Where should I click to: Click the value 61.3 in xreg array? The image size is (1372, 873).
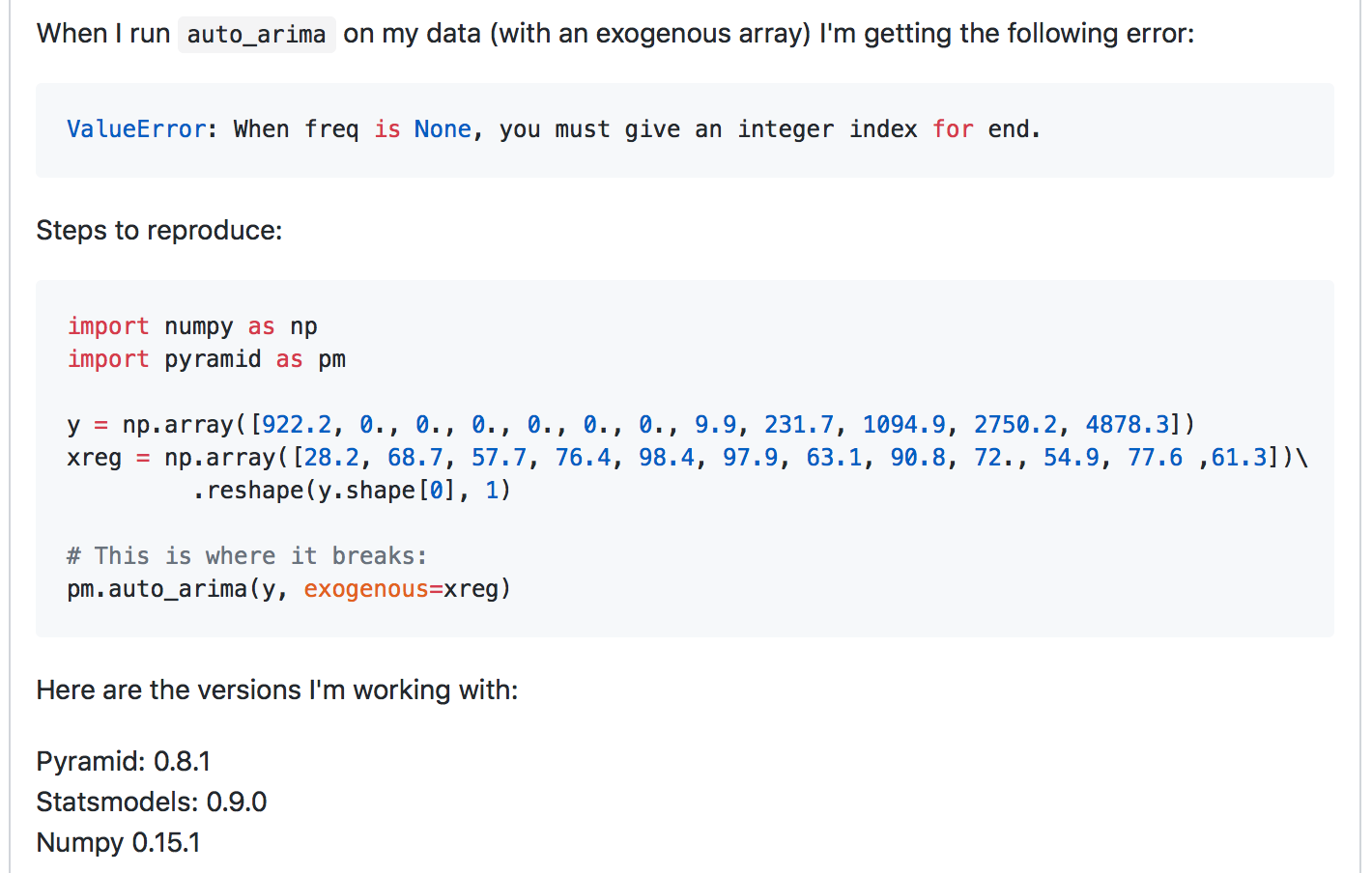[1238, 458]
